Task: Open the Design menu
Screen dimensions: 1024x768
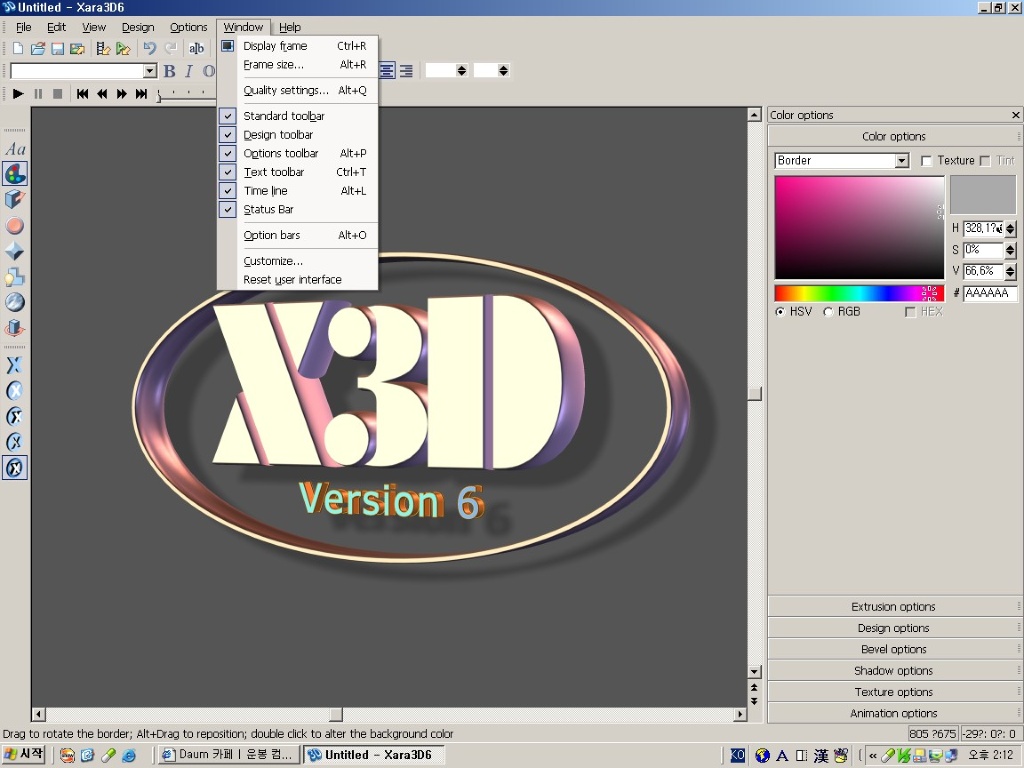Action: tap(138, 27)
